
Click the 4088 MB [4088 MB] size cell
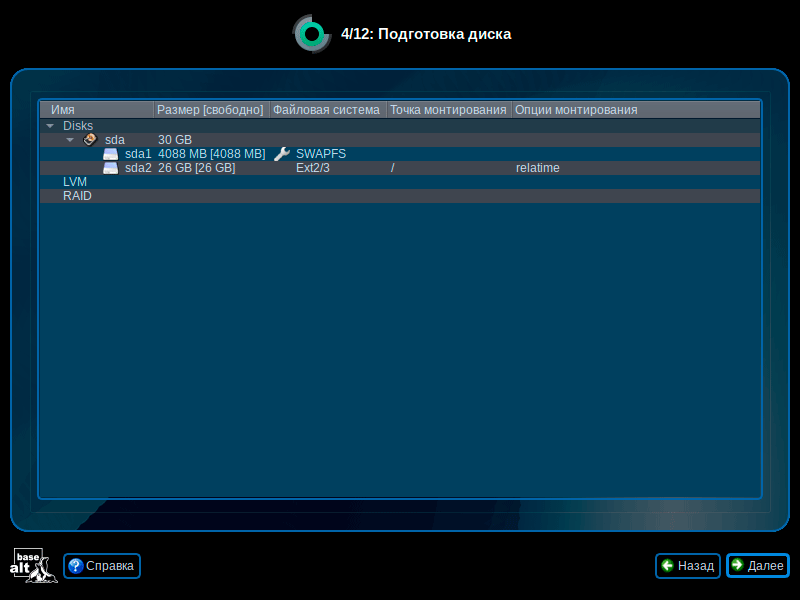click(x=211, y=154)
